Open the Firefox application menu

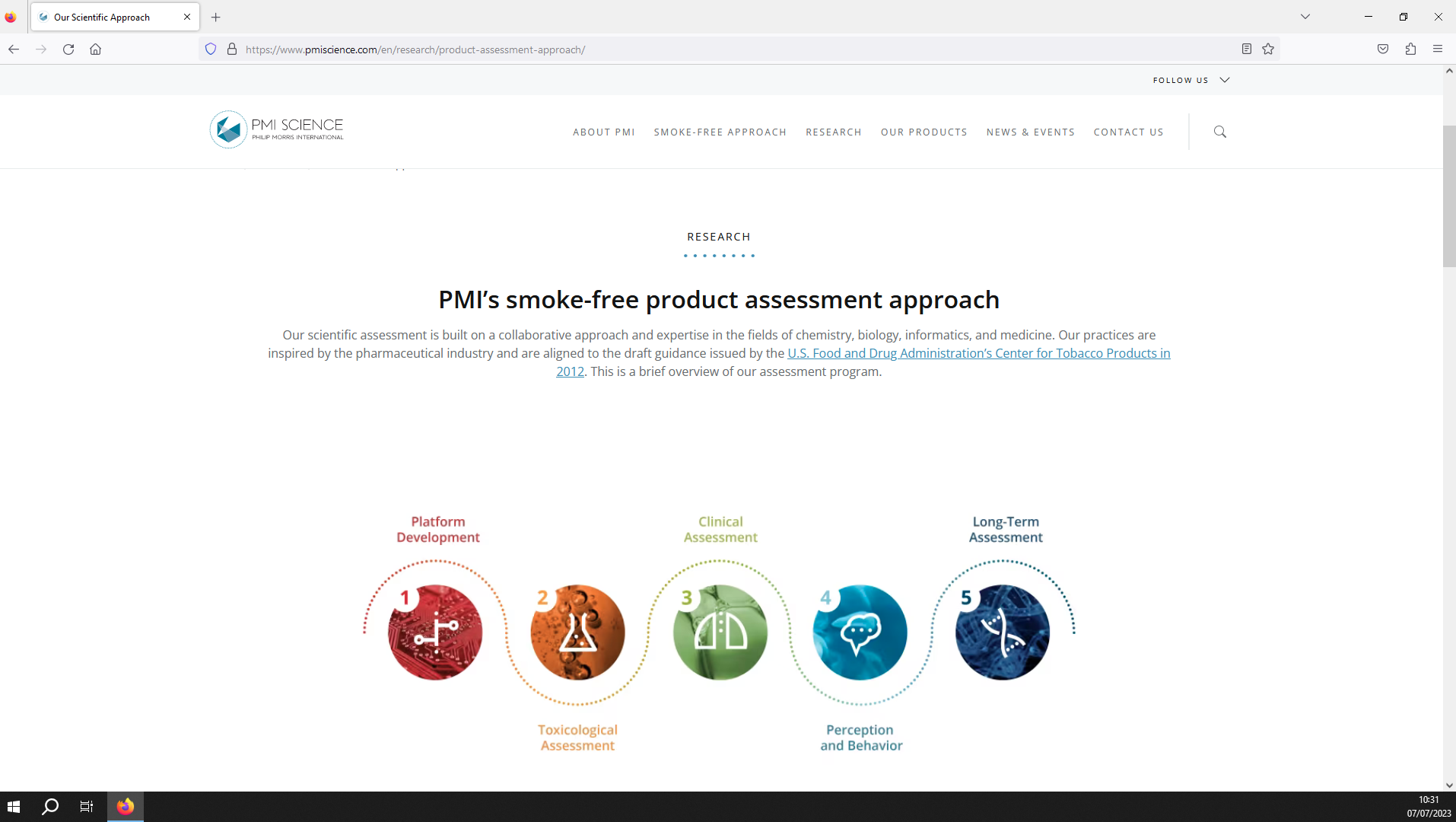(x=1438, y=49)
